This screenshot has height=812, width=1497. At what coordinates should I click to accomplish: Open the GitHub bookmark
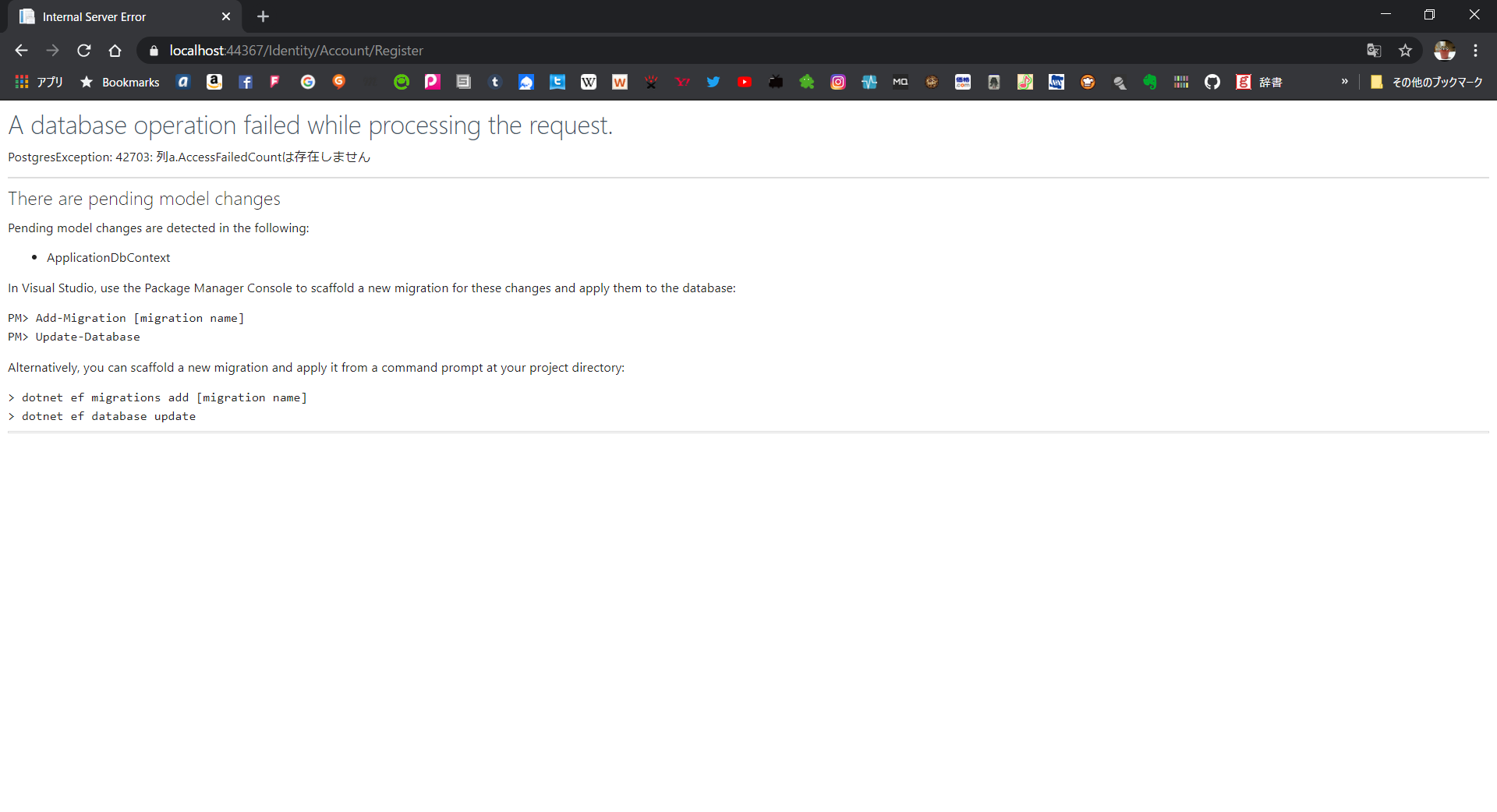1212,82
